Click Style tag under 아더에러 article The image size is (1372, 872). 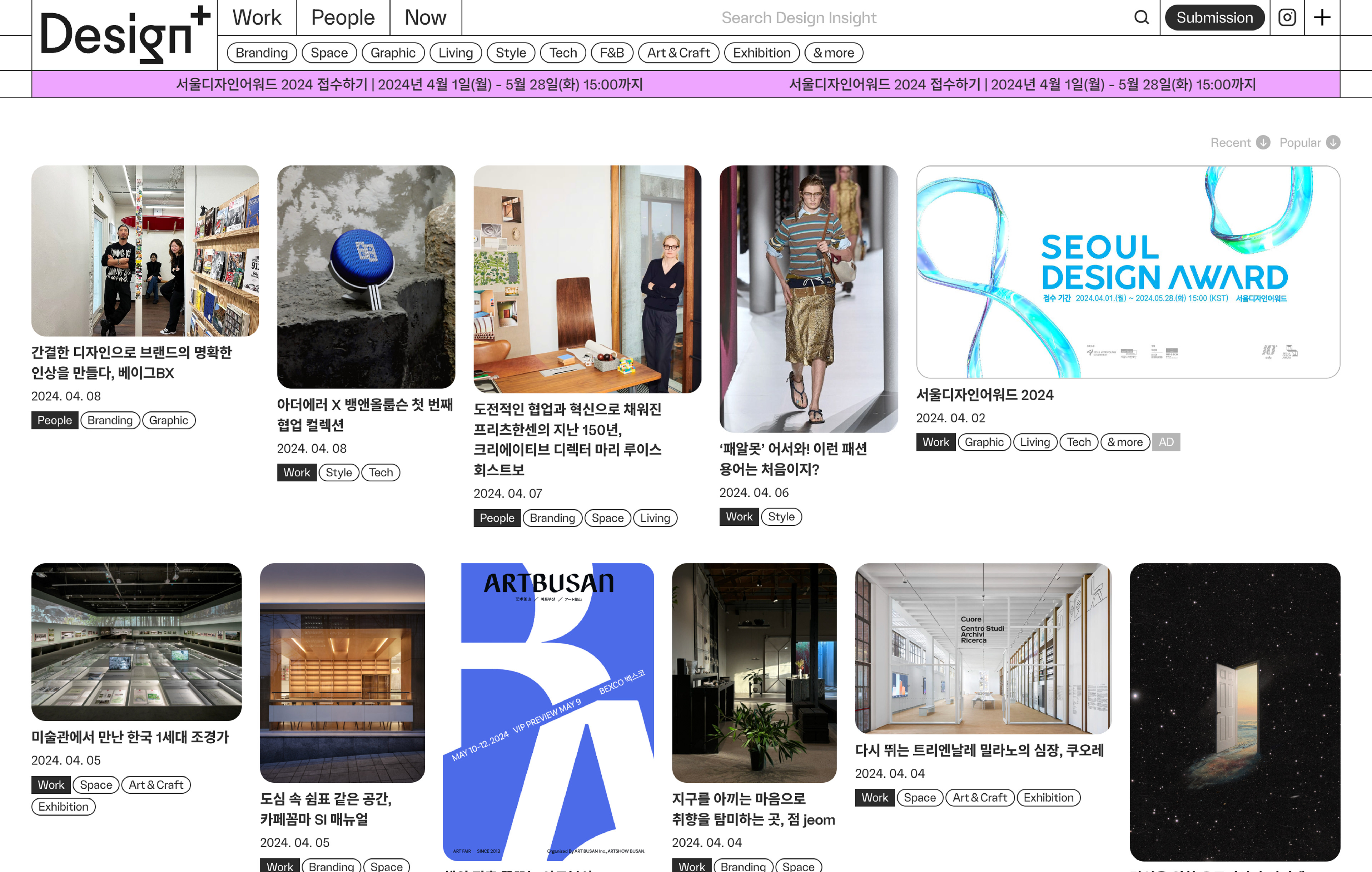click(339, 472)
